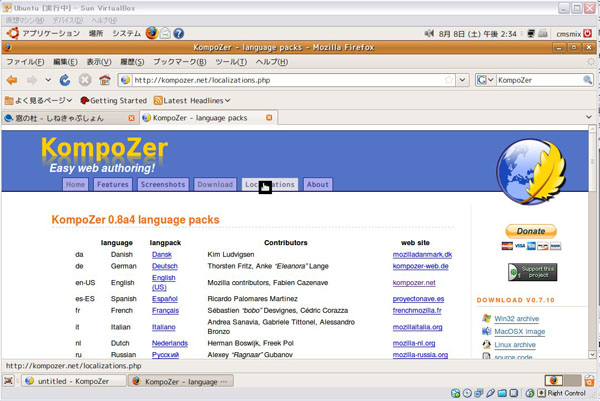Expand the Latest Headlines dropdown
Image resolution: width=600 pixels, height=401 pixels.
227,101
